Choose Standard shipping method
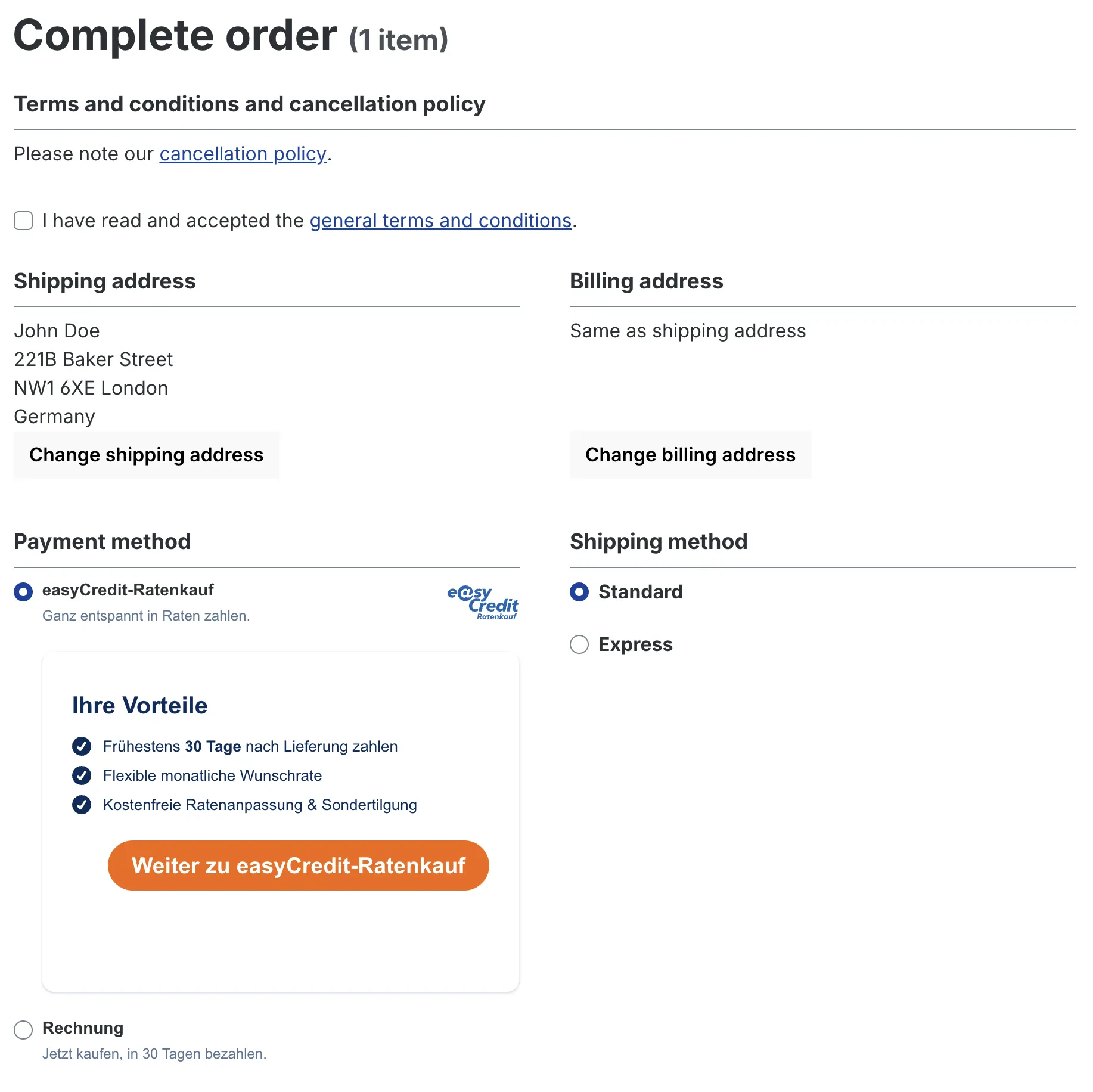The height and width of the screenshot is (1092, 1093). [x=579, y=592]
